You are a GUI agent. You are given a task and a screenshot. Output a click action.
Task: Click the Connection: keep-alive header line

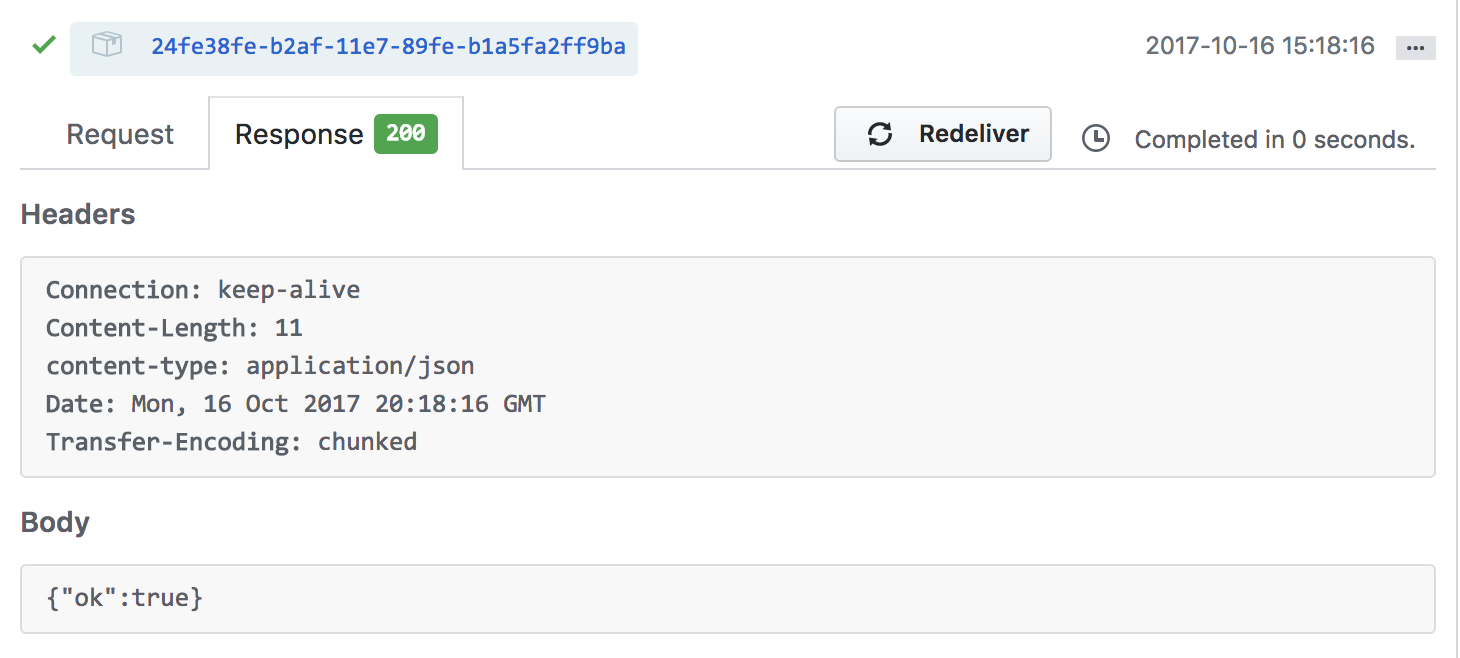coord(203,290)
